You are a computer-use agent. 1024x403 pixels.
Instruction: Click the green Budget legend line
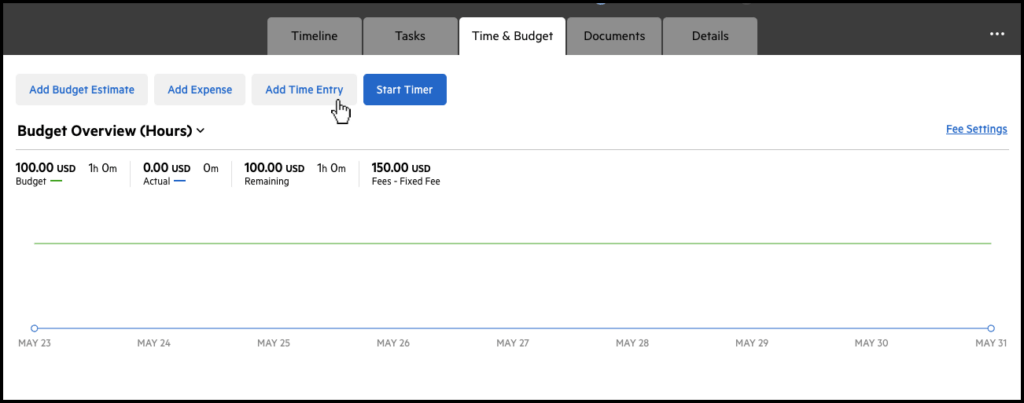coord(56,182)
